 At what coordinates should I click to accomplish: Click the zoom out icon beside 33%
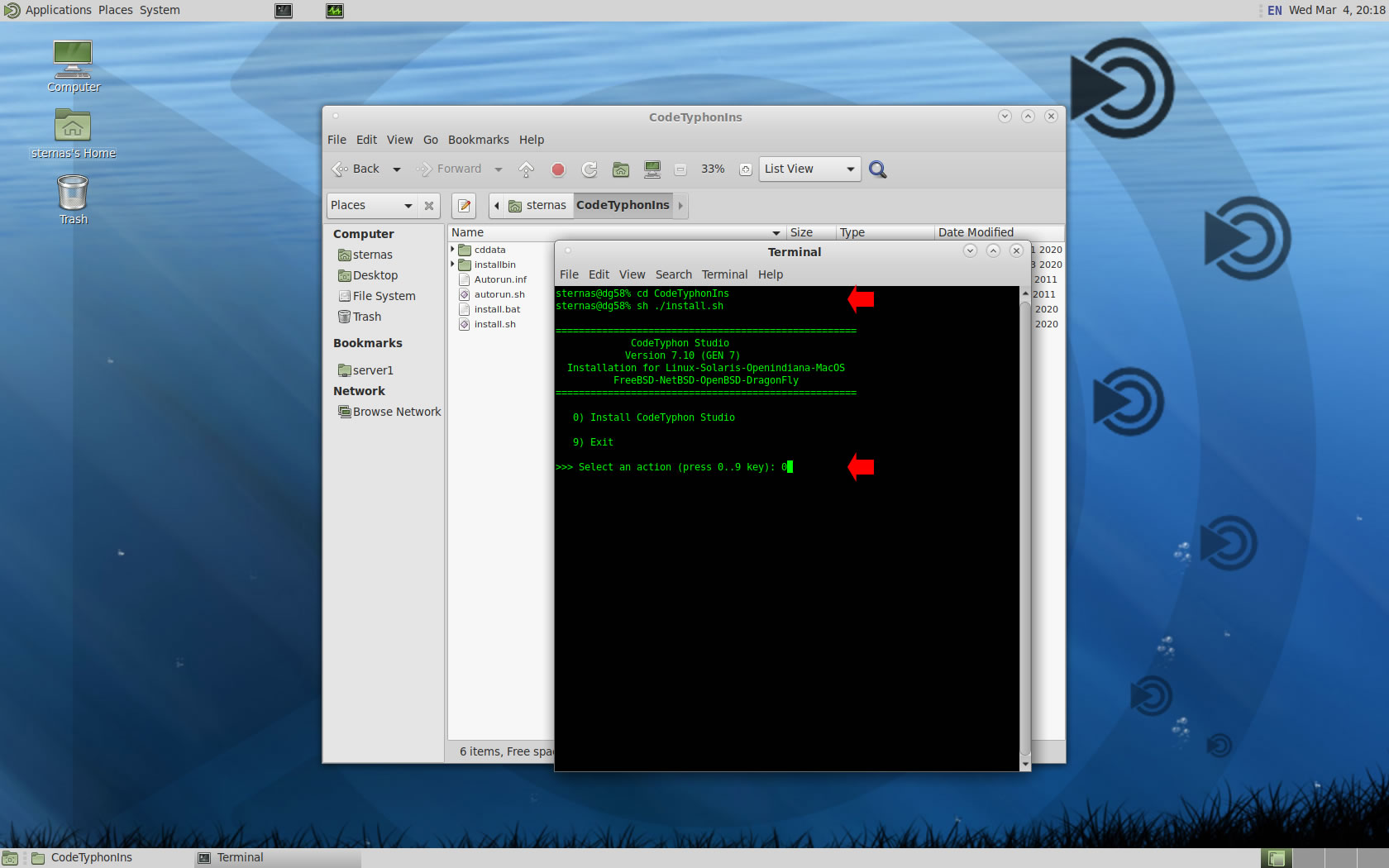680,169
